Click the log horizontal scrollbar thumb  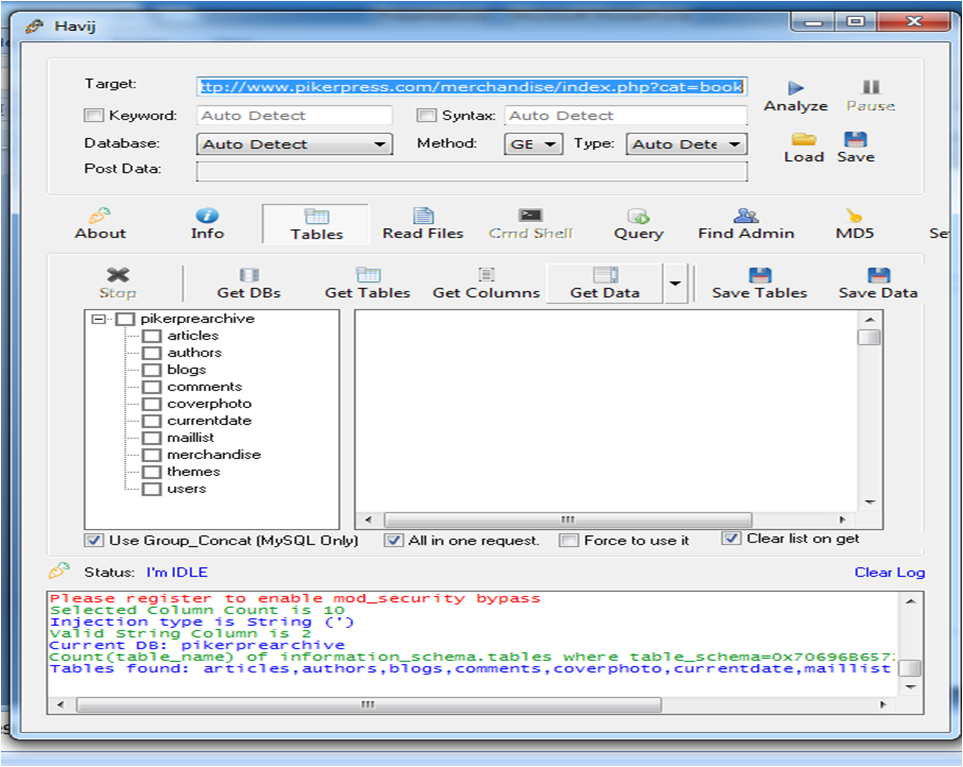(368, 704)
